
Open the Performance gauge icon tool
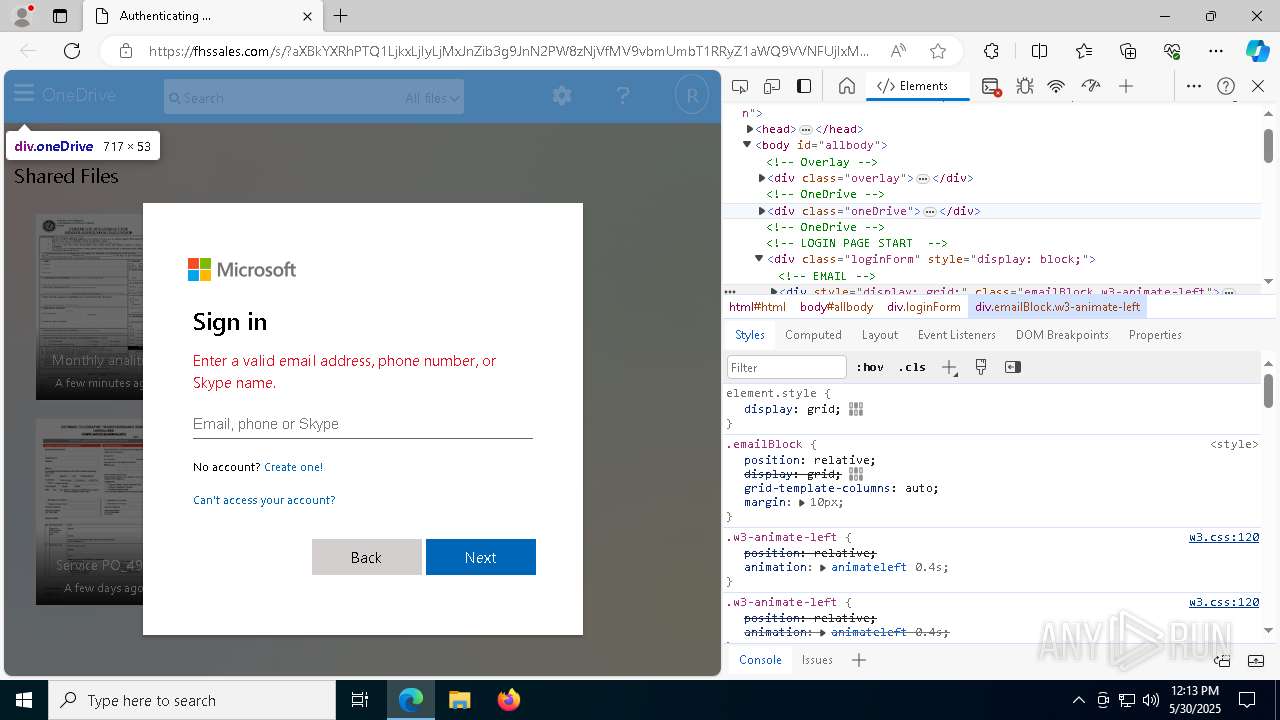point(1091,86)
